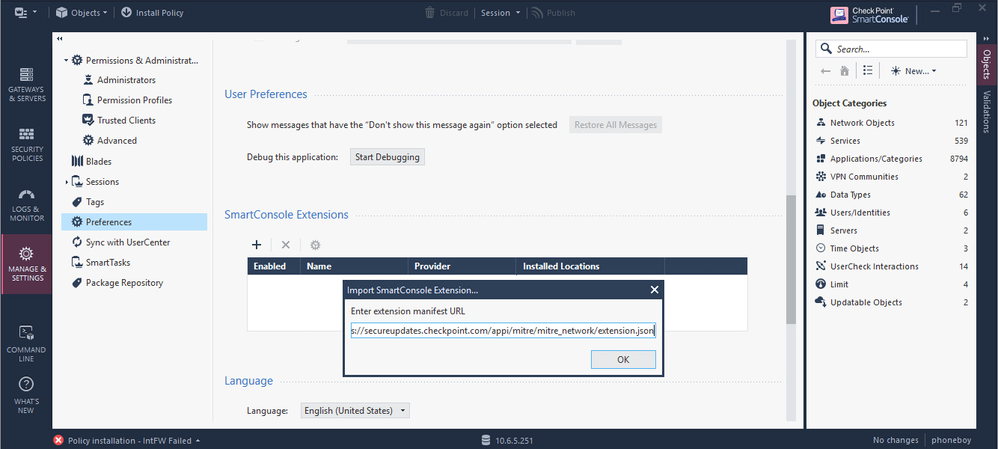Collapse the navigation tree with the double-arrow
The height and width of the screenshot is (449, 998).
point(60,39)
